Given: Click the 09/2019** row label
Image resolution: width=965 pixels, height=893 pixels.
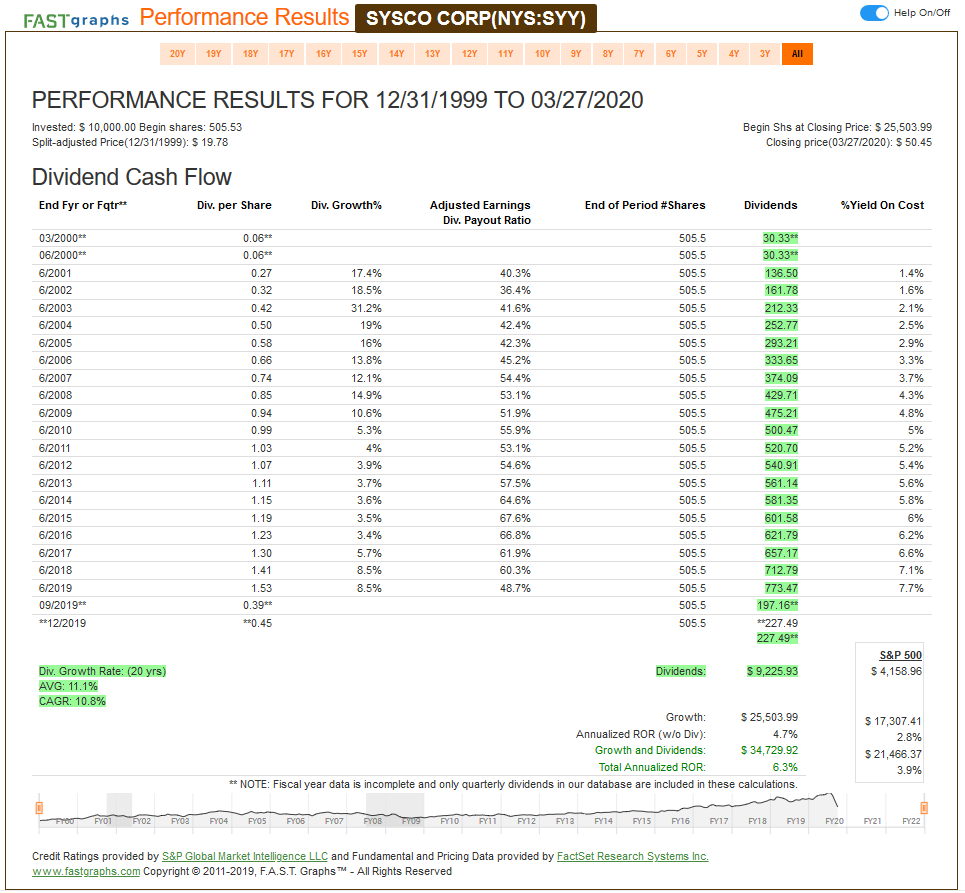Looking at the screenshot, I should point(63,606).
